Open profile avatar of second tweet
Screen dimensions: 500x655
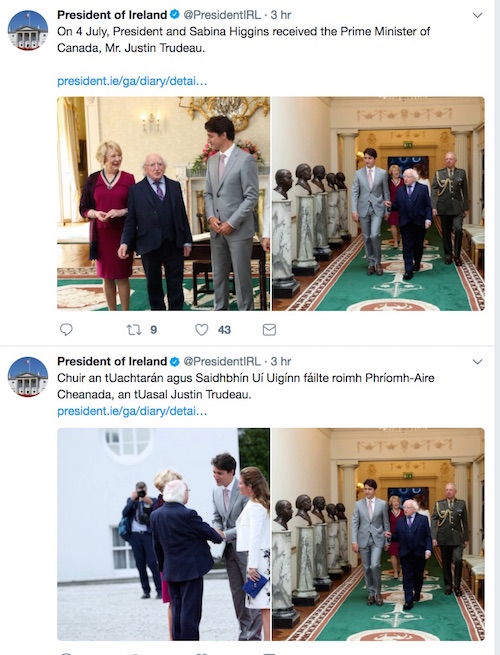[x=28, y=377]
